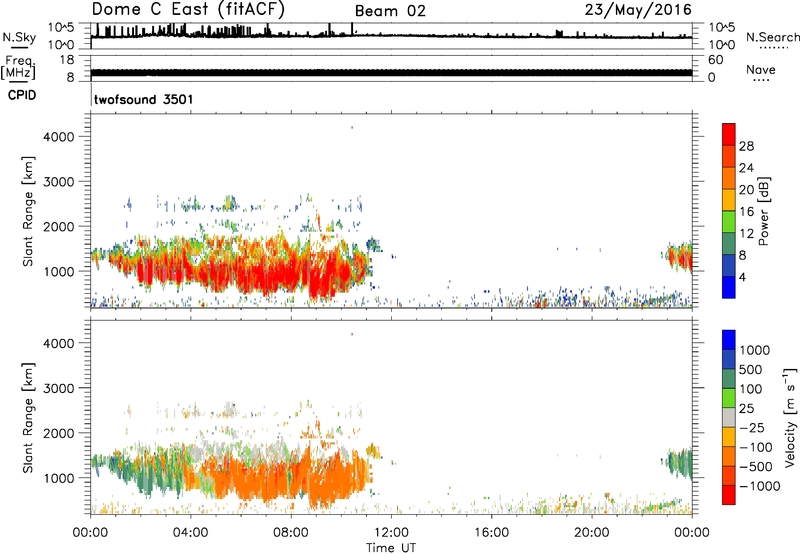Viewport: 800px width, 554px height.
Task: Select the blue top segment of Velocity colorbar
Action: click(729, 340)
